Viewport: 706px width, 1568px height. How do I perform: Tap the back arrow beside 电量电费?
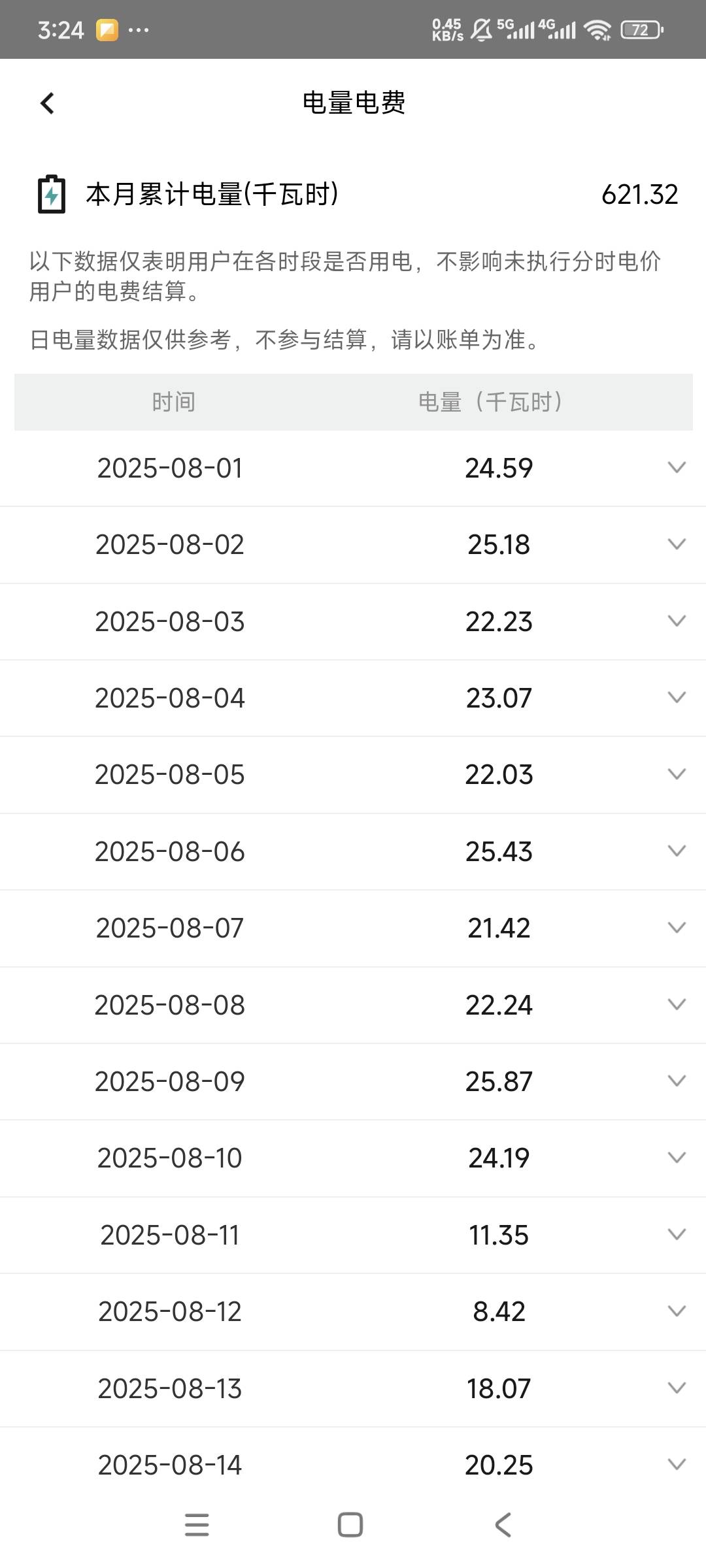point(47,103)
